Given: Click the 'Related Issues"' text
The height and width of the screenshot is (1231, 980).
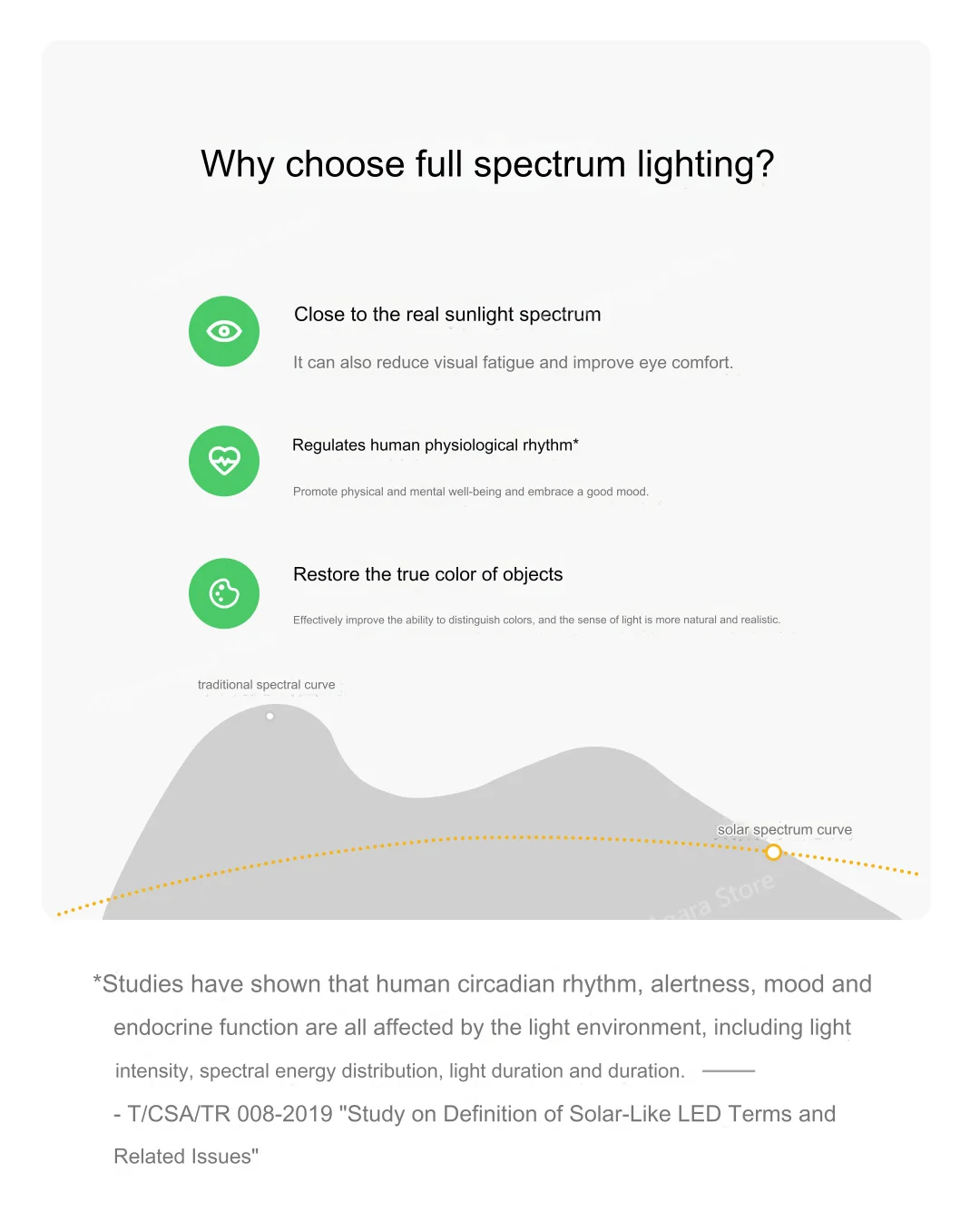Looking at the screenshot, I should (186, 1157).
